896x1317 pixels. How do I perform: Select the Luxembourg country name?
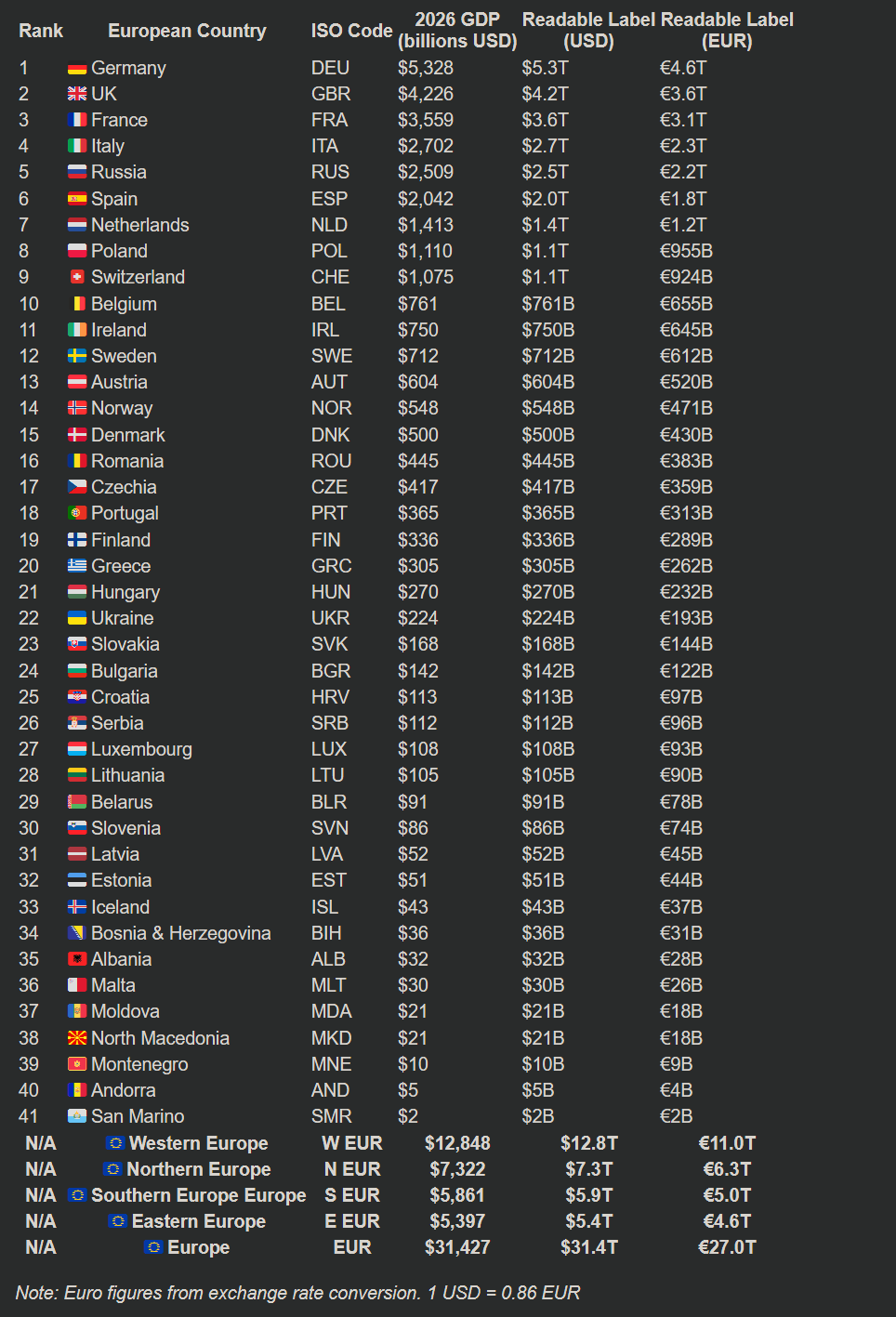(x=141, y=749)
